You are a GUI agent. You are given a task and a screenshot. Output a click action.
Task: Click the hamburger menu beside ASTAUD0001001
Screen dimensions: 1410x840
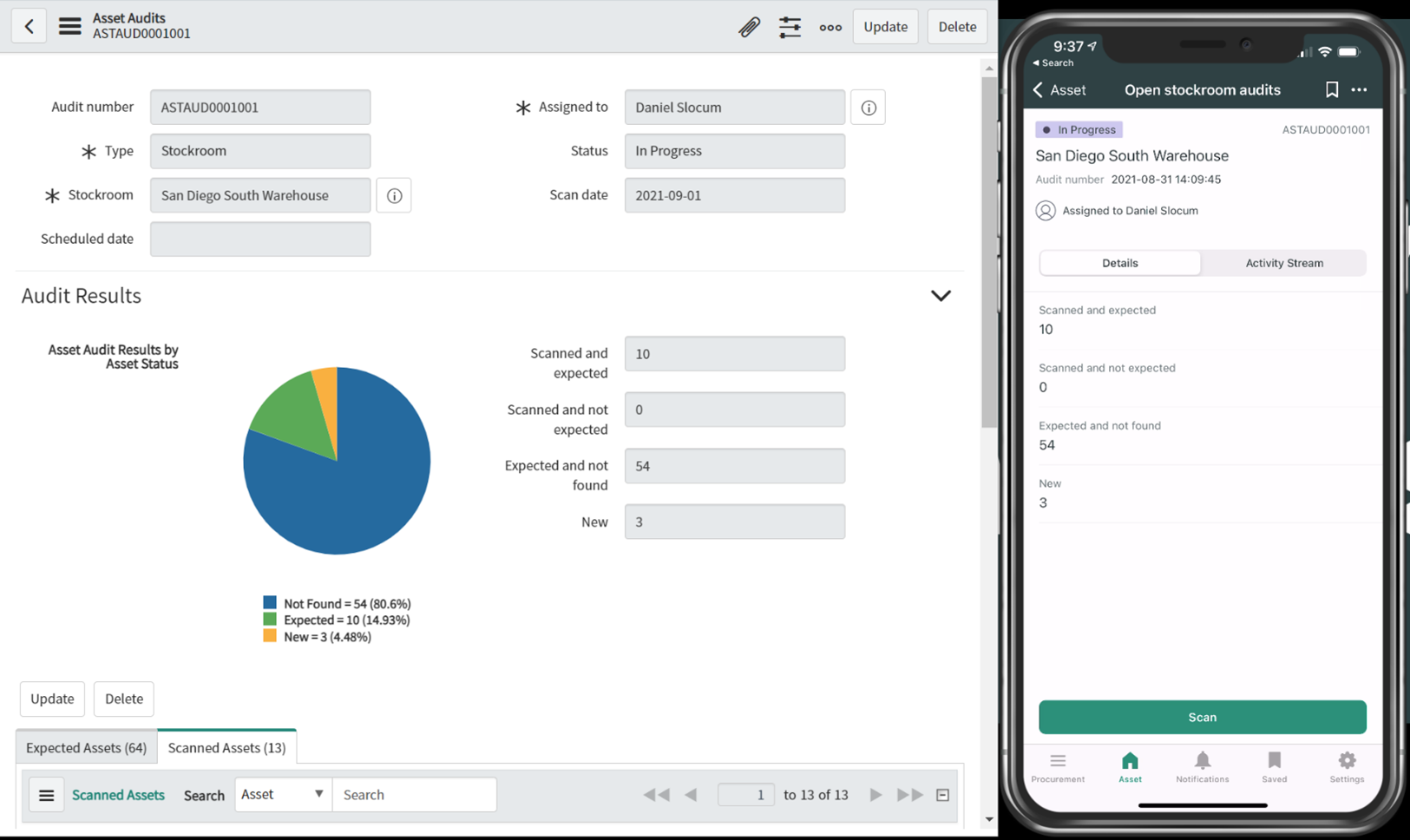pos(69,25)
